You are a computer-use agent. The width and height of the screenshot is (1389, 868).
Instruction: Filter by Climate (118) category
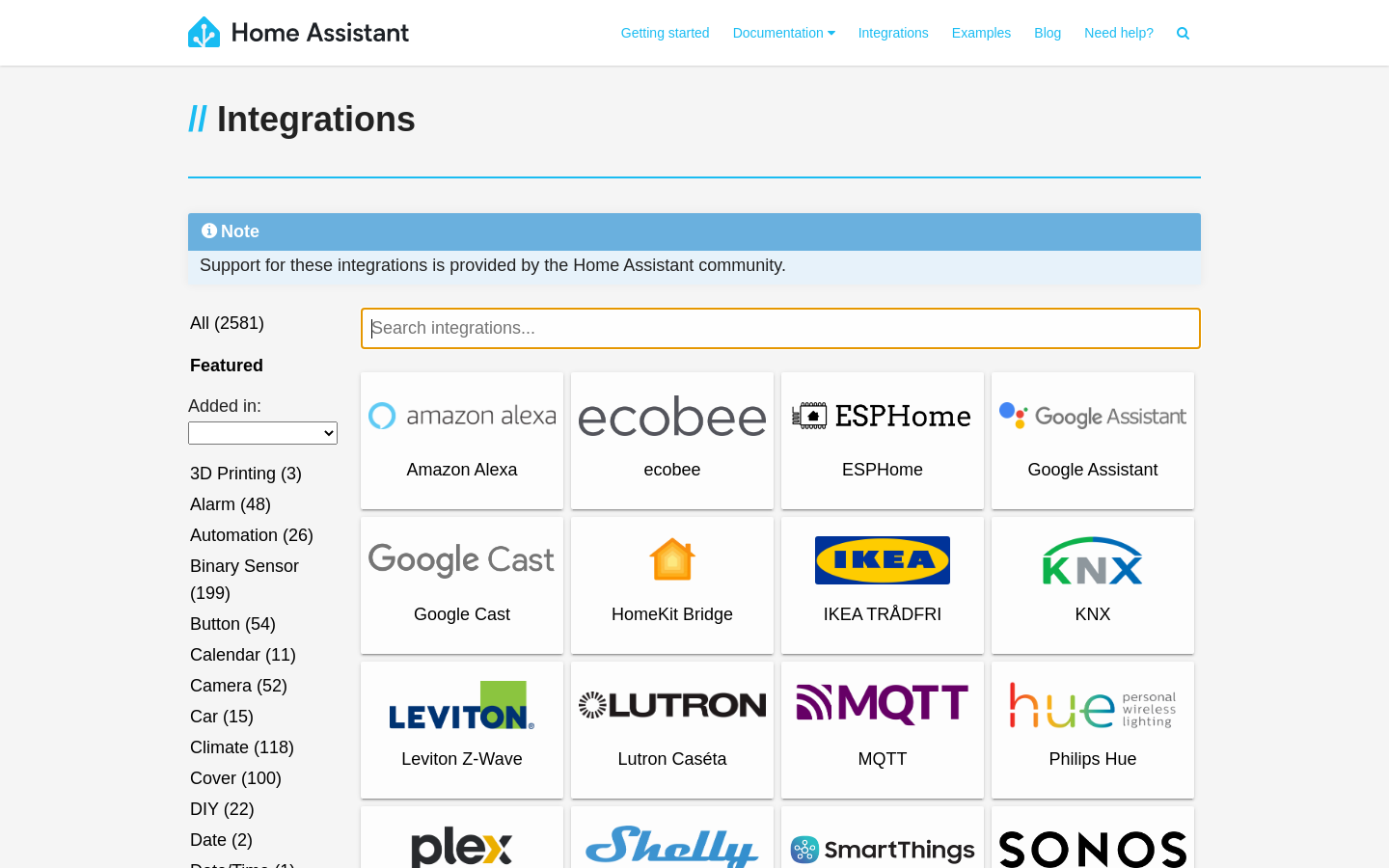[x=242, y=747]
